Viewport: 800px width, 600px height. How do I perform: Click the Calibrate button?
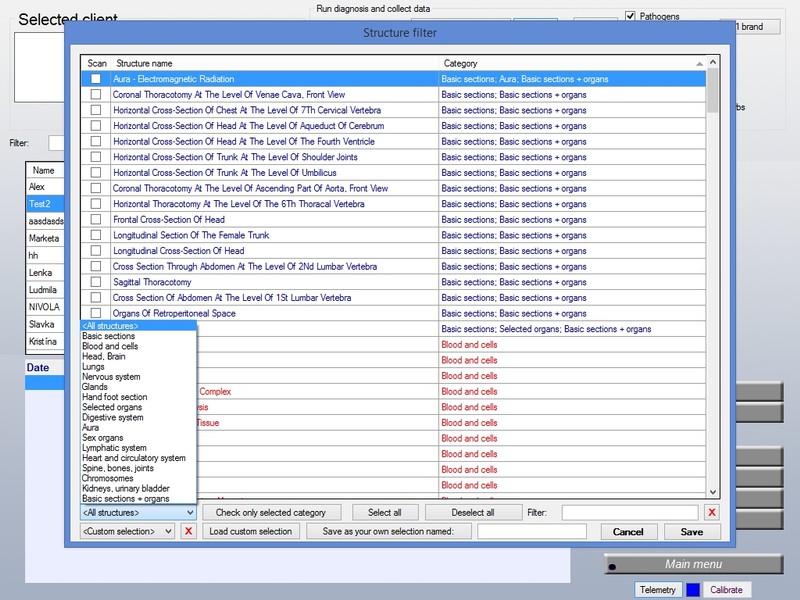(x=727, y=590)
